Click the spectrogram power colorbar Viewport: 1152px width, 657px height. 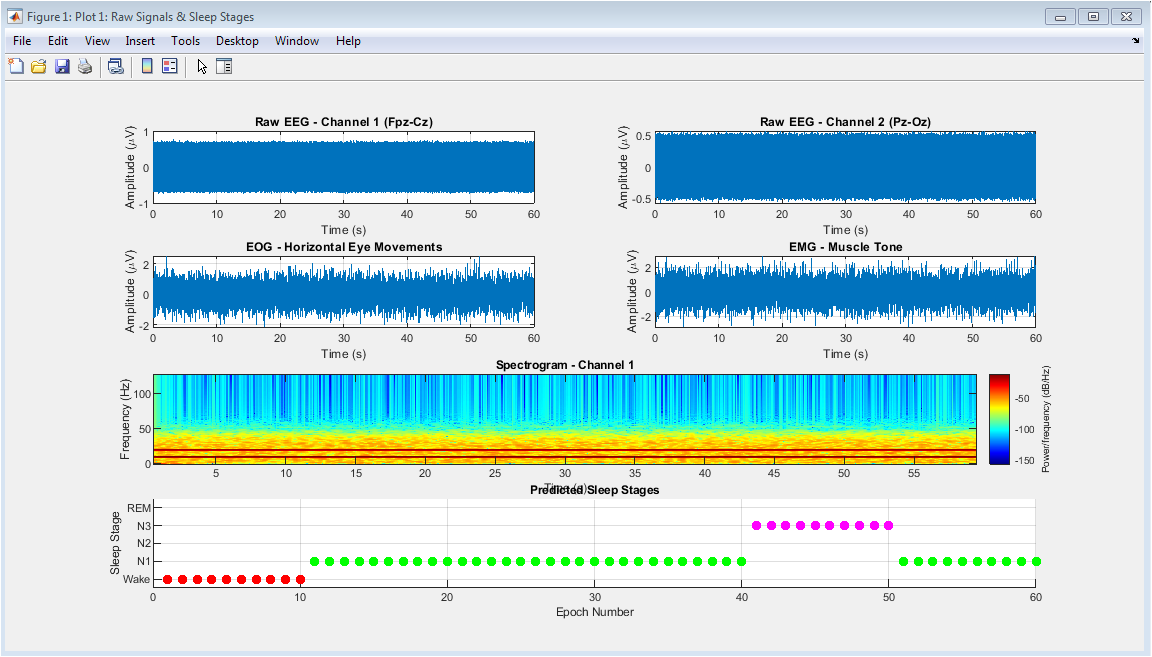coord(999,419)
